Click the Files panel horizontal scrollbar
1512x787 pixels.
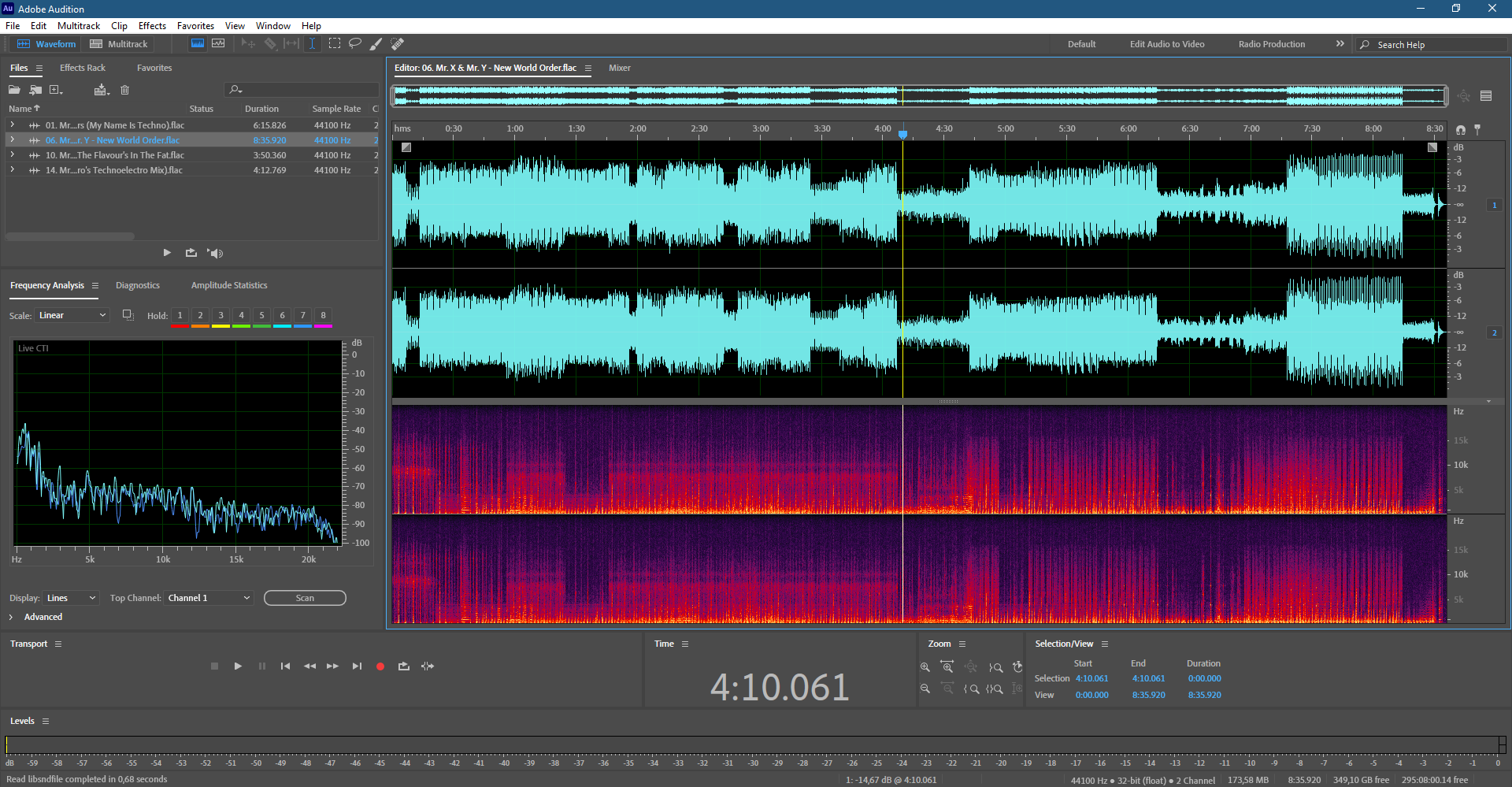tap(70, 236)
